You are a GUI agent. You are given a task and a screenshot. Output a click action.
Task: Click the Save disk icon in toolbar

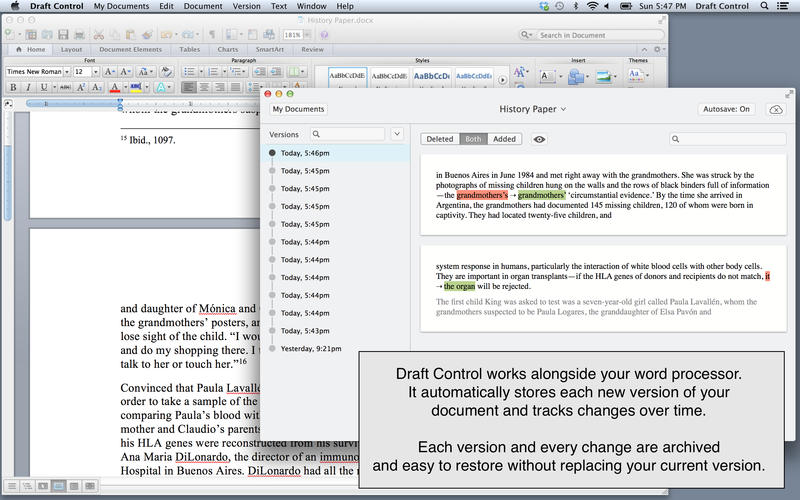click(65, 34)
